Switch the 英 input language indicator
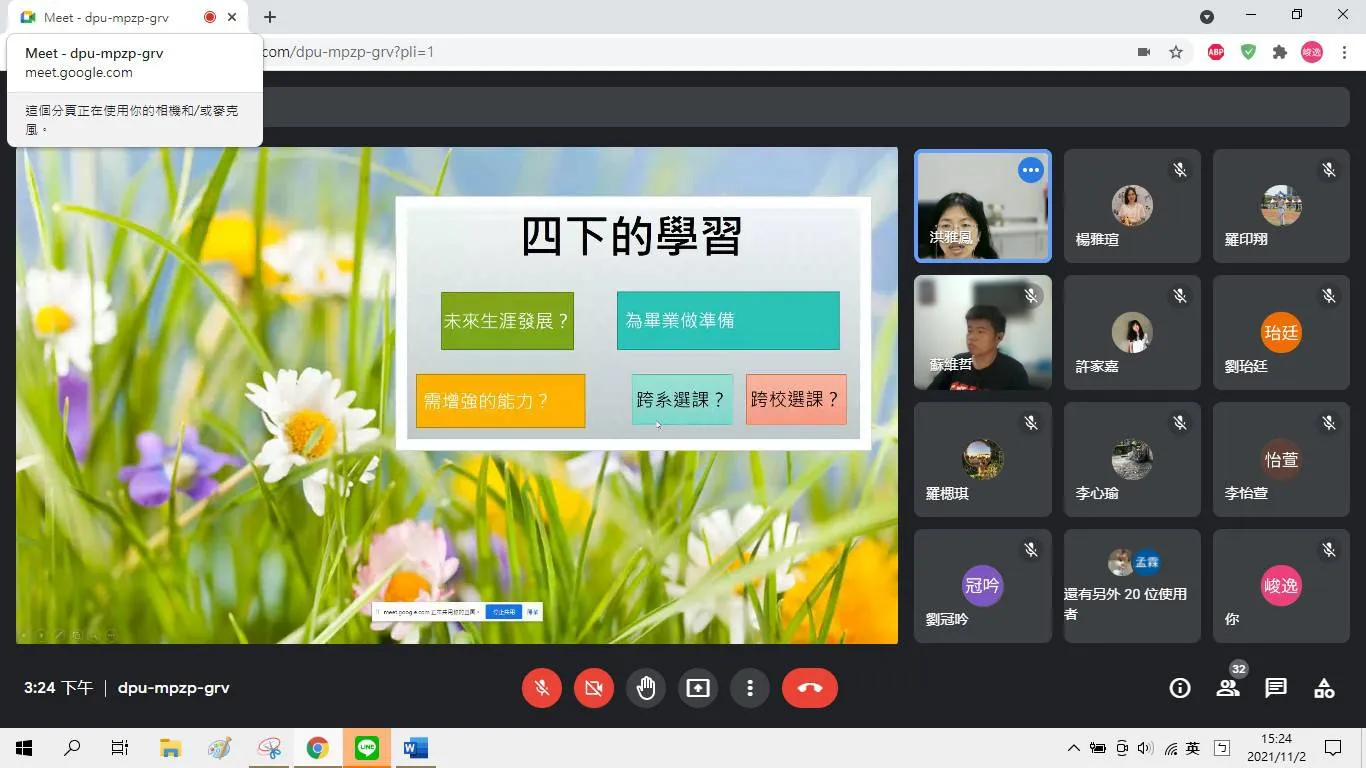The image size is (1366, 768). 1193,748
